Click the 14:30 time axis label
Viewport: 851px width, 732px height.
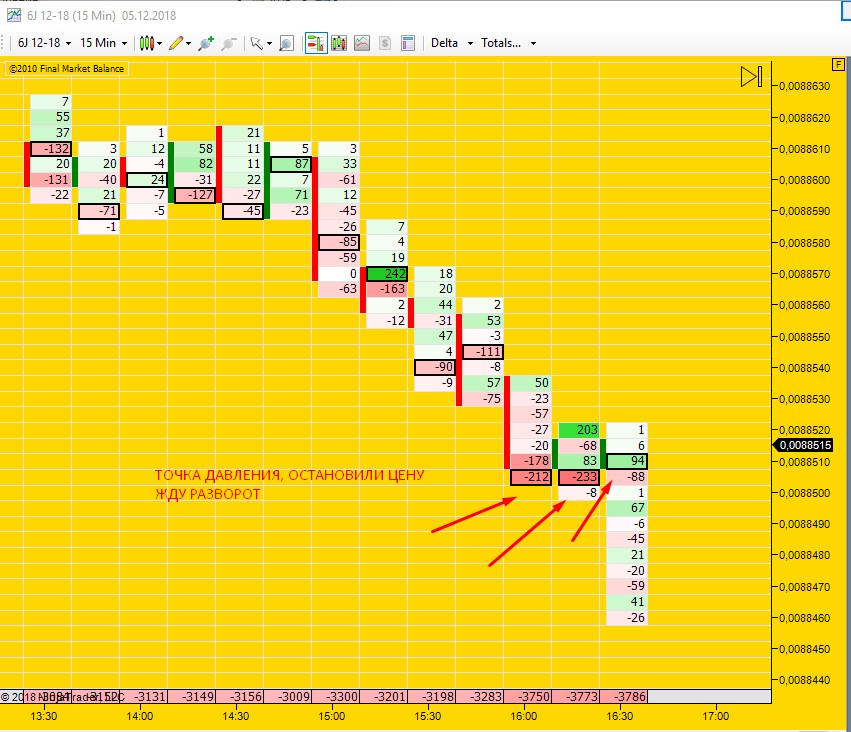[x=236, y=716]
